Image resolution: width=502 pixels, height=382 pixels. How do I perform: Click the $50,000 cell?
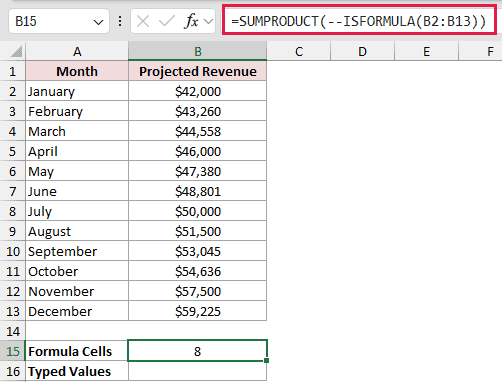tap(198, 211)
